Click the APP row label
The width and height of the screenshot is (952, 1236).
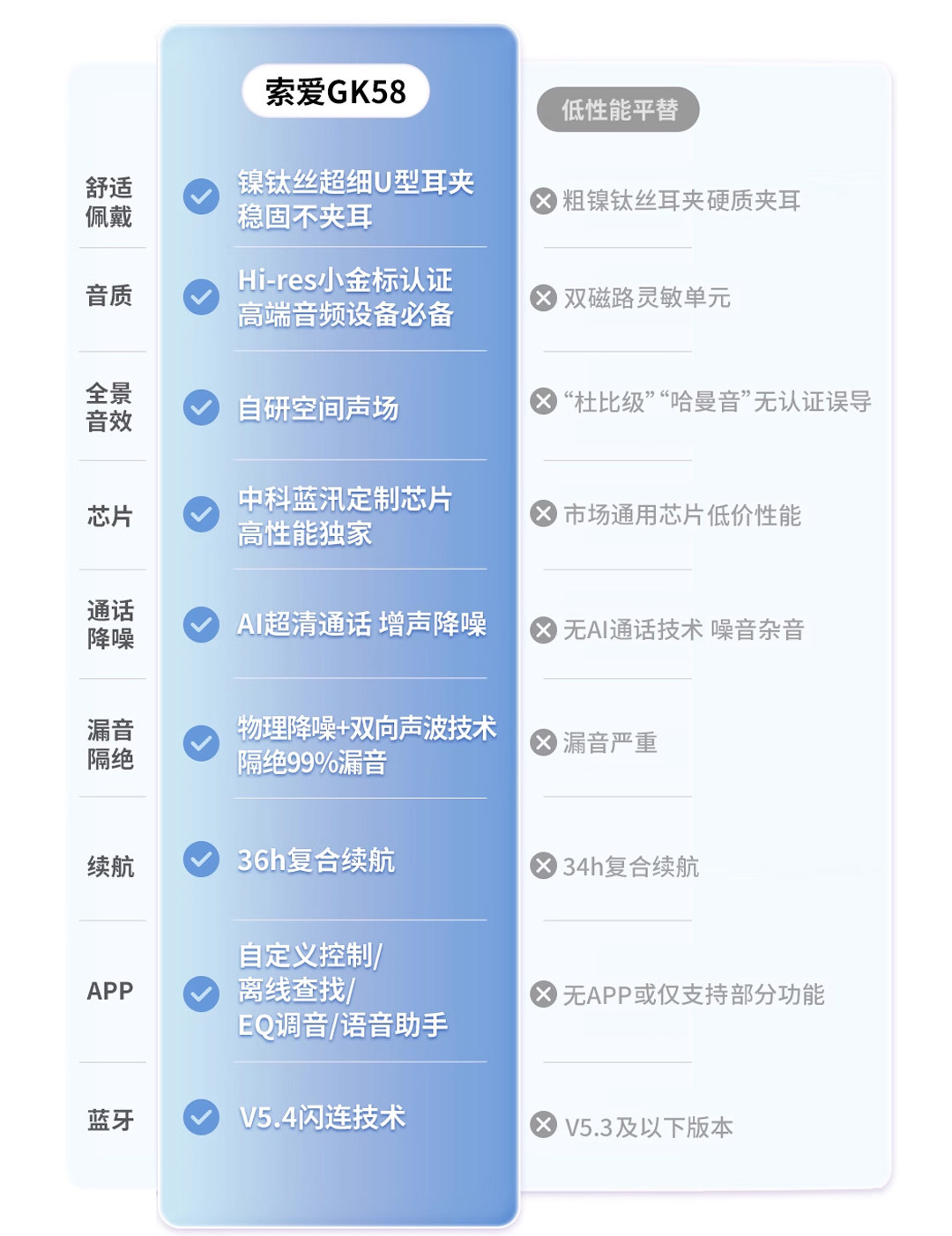click(x=110, y=991)
